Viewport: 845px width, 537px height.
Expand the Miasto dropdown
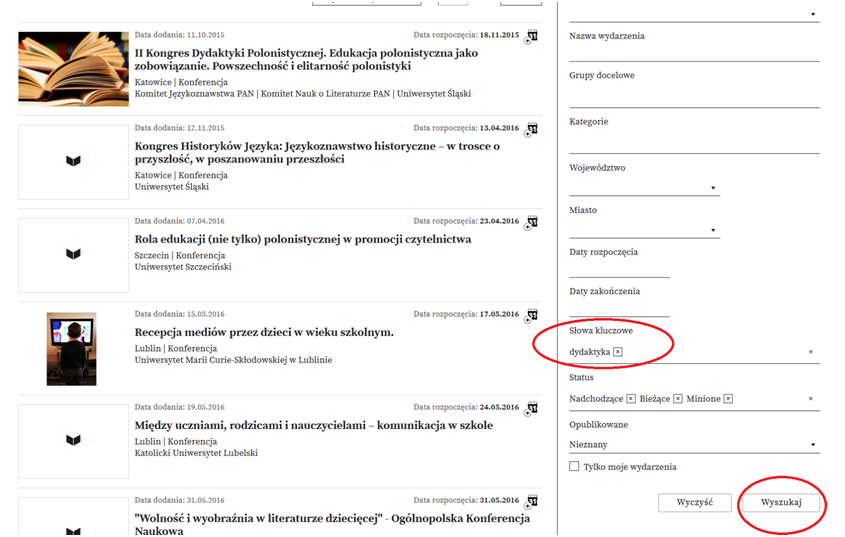point(645,230)
